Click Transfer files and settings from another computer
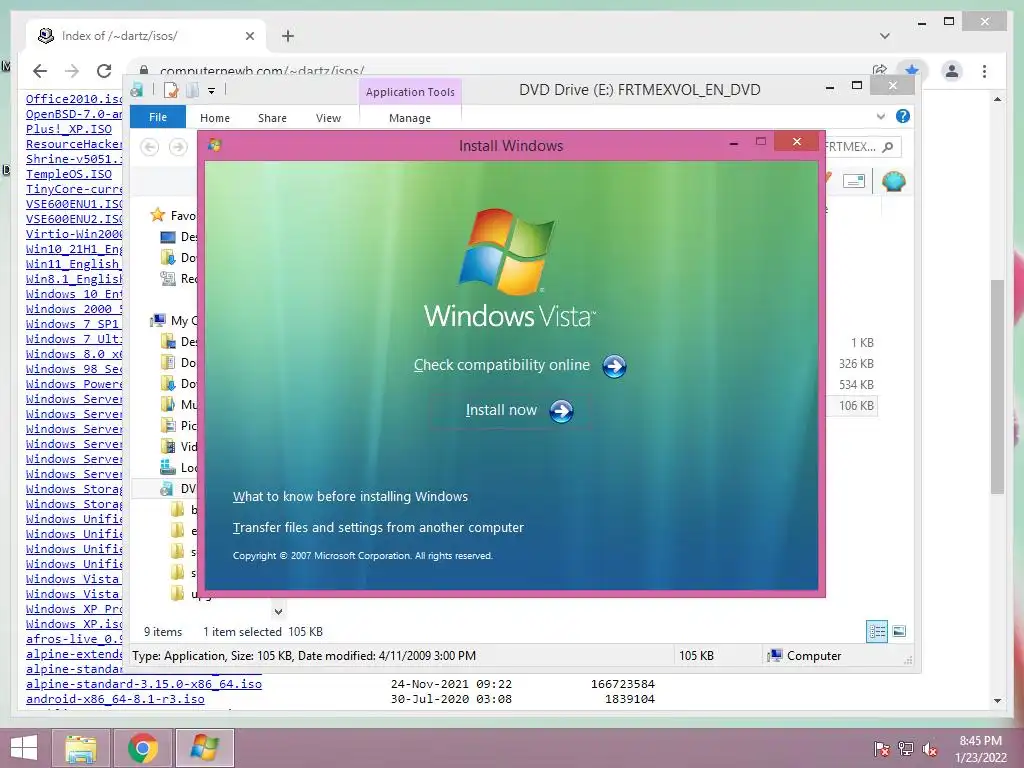Screen dimensions: 1024x768 click(x=378, y=528)
